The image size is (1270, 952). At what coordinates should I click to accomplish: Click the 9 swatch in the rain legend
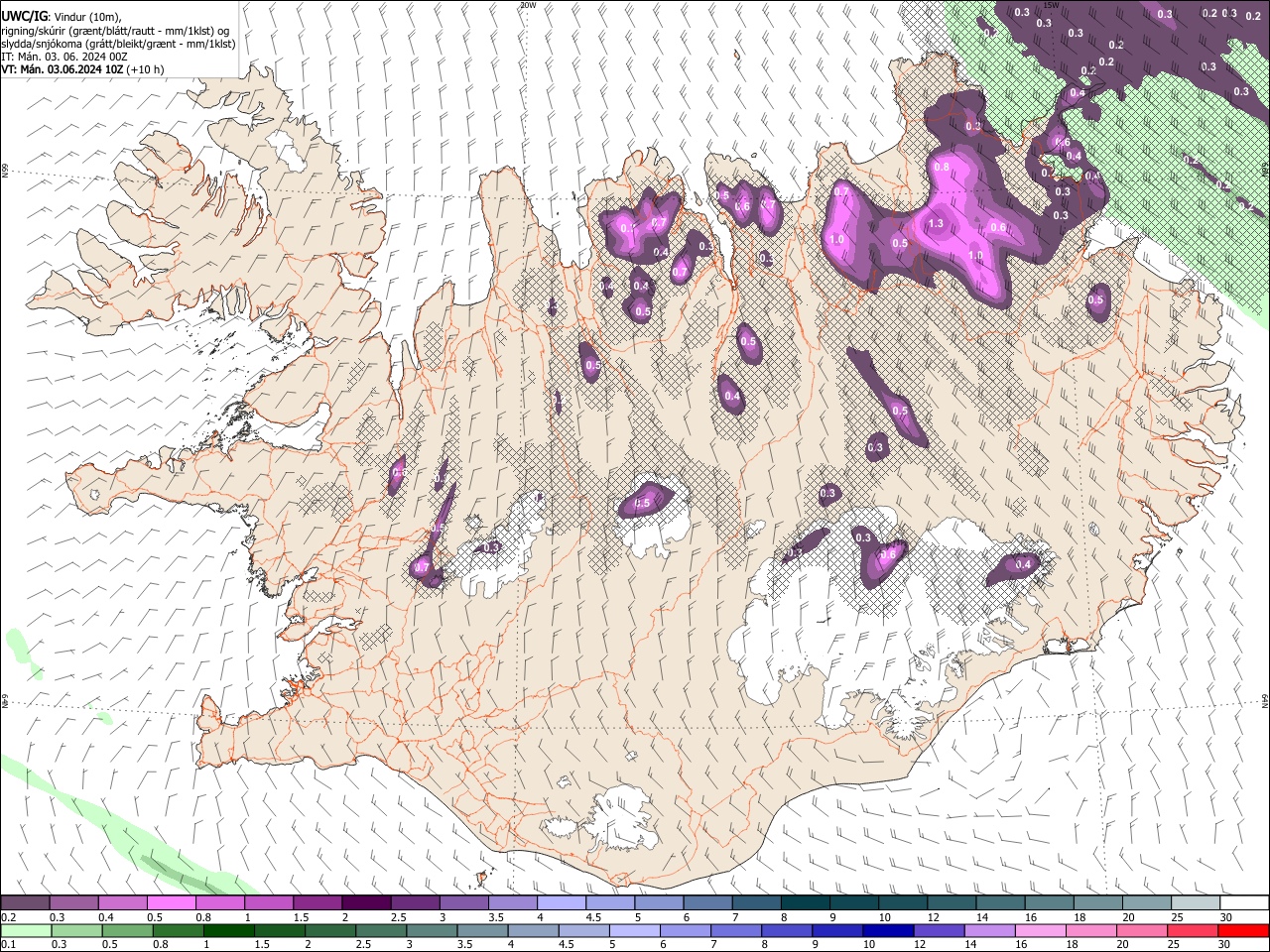point(836,930)
